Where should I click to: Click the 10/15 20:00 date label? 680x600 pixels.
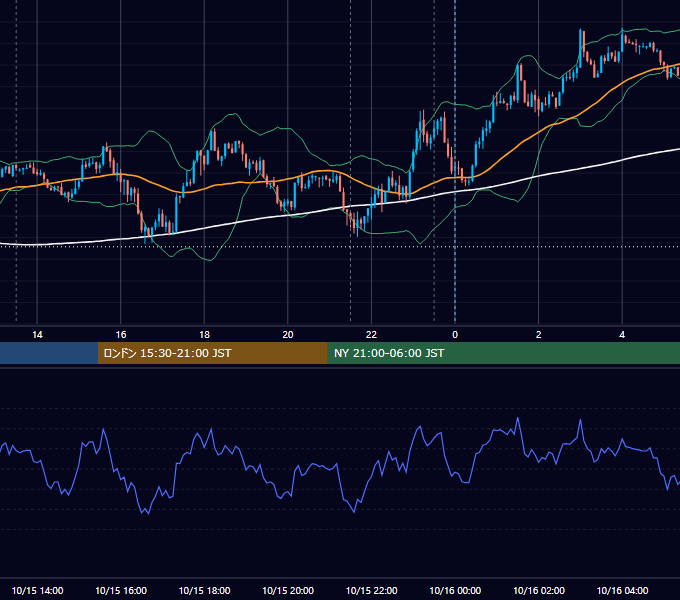coord(288,590)
